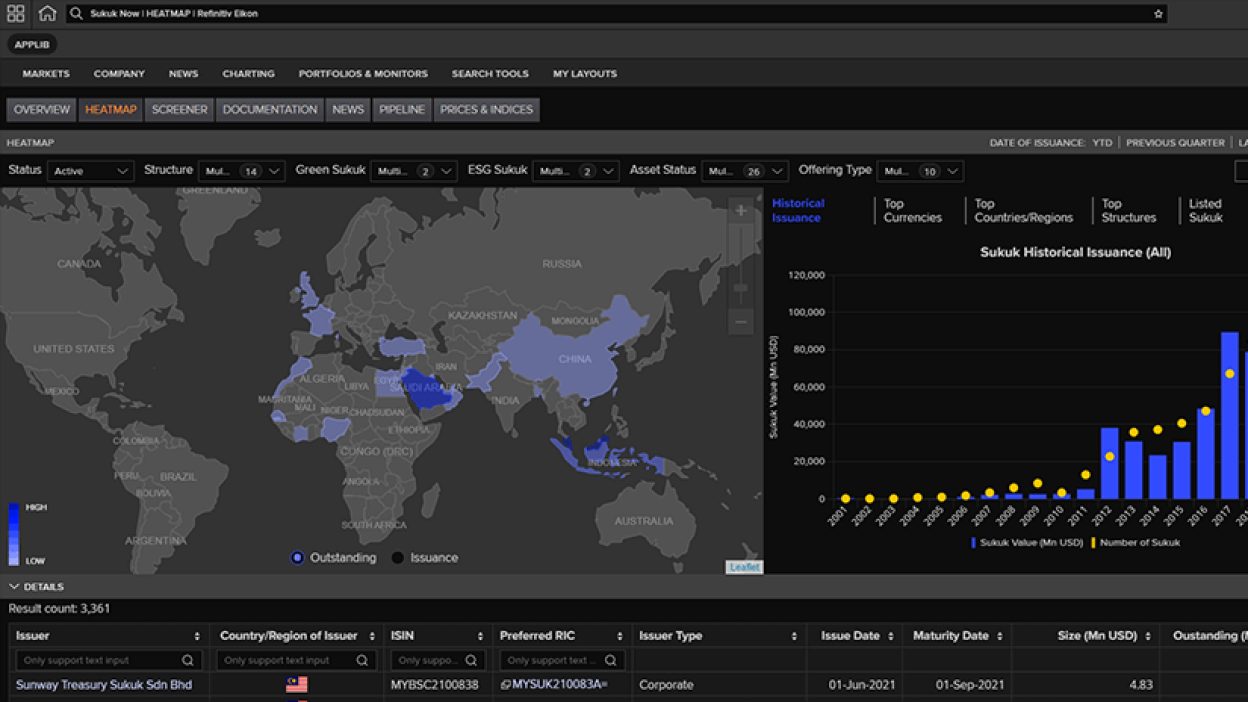Zoom out on the map with the minus control
This screenshot has height=702, width=1248.
[x=740, y=321]
